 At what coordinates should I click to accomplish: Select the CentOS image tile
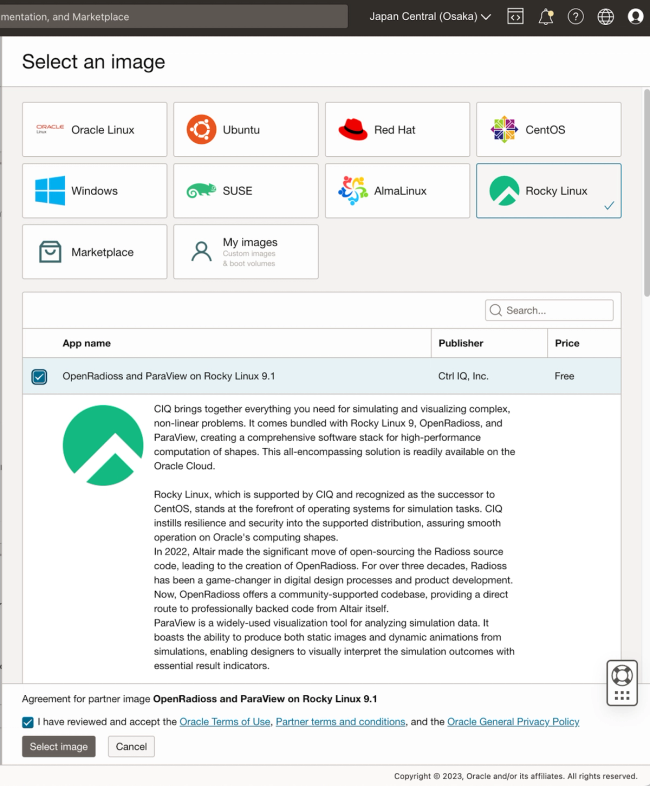(549, 129)
